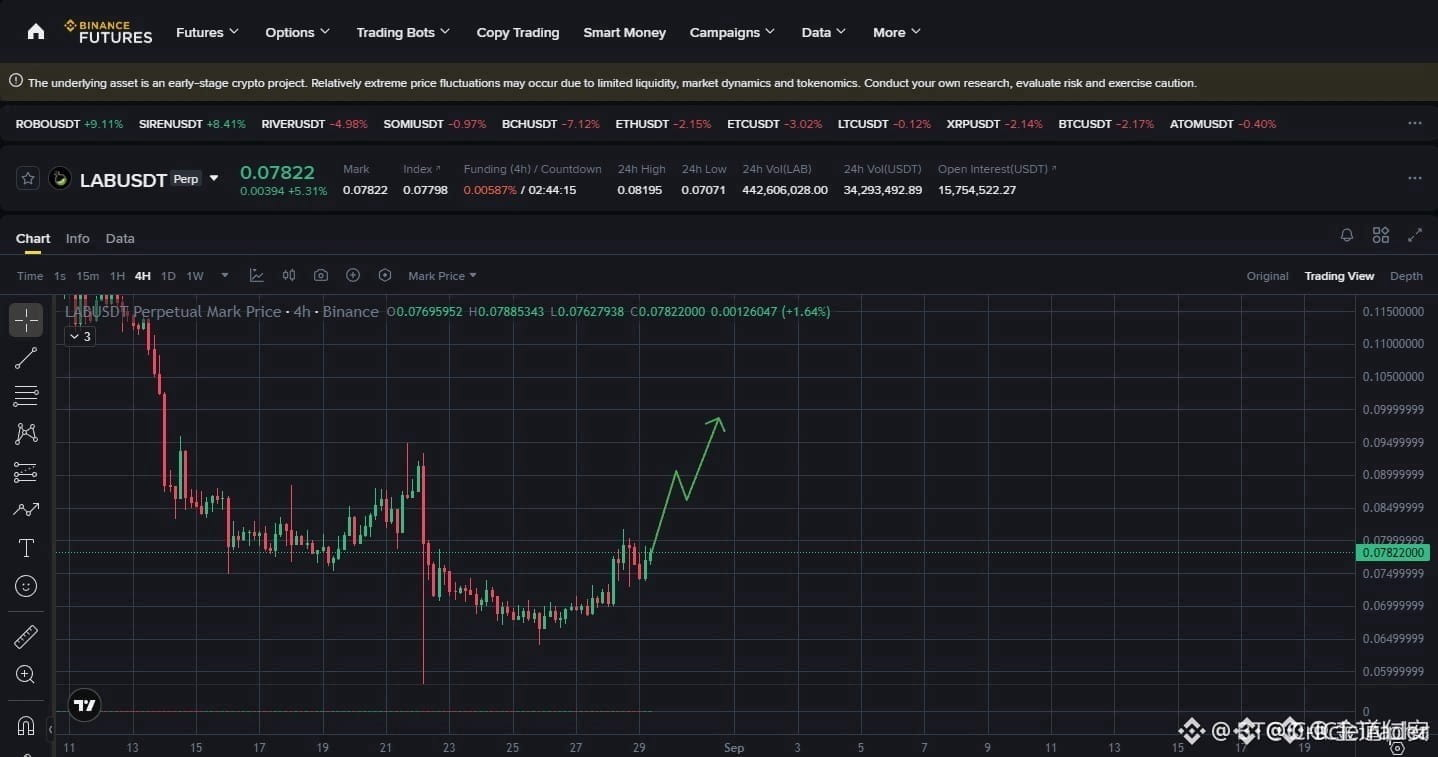
Task: Go to the Binance home icon
Action: [x=36, y=32]
